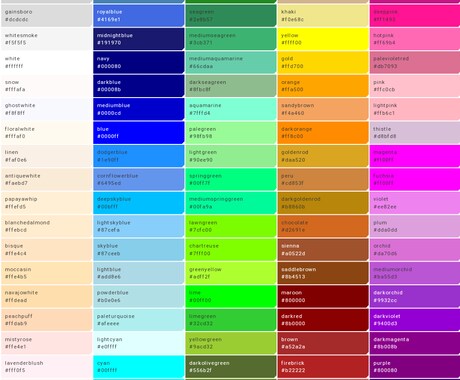Pick the mediumspringgreen swatch
460x380 pixels.
point(231,203)
